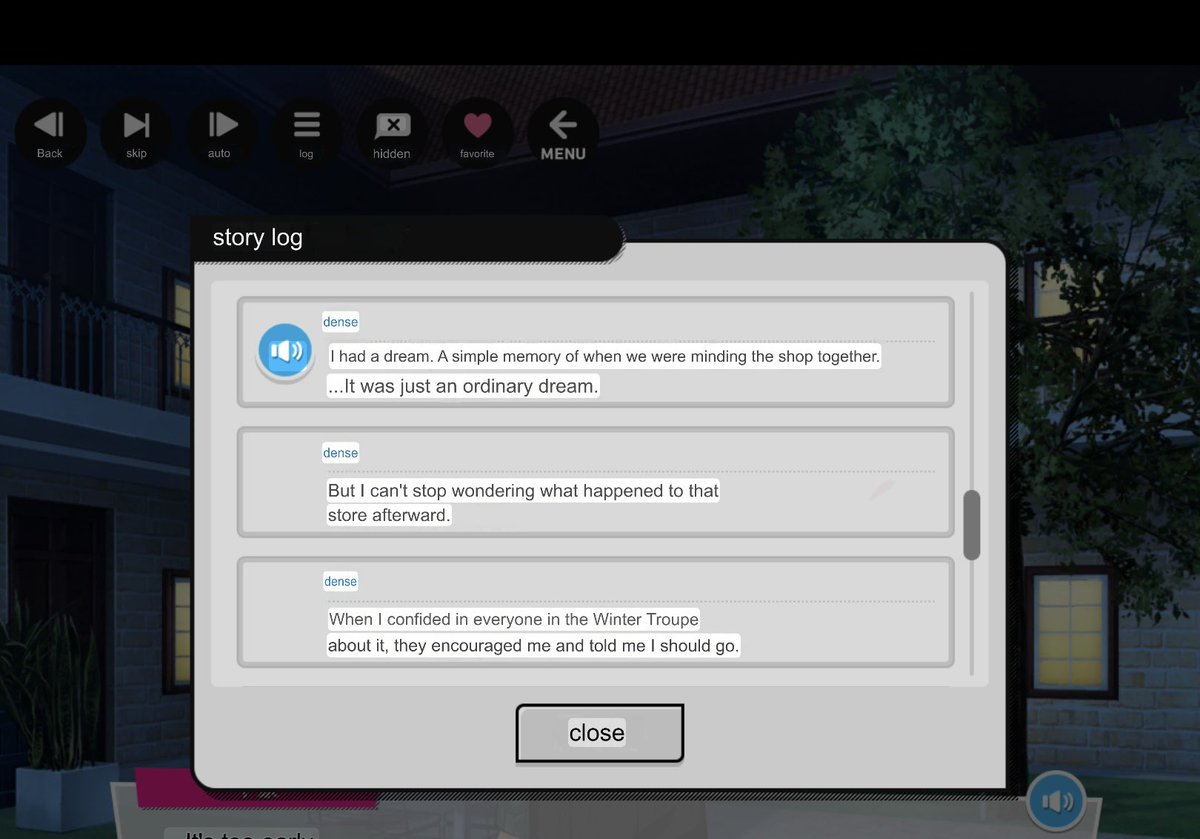Play voice with speaker icon behind the dialog
The height and width of the screenshot is (839, 1200).
(1056, 801)
